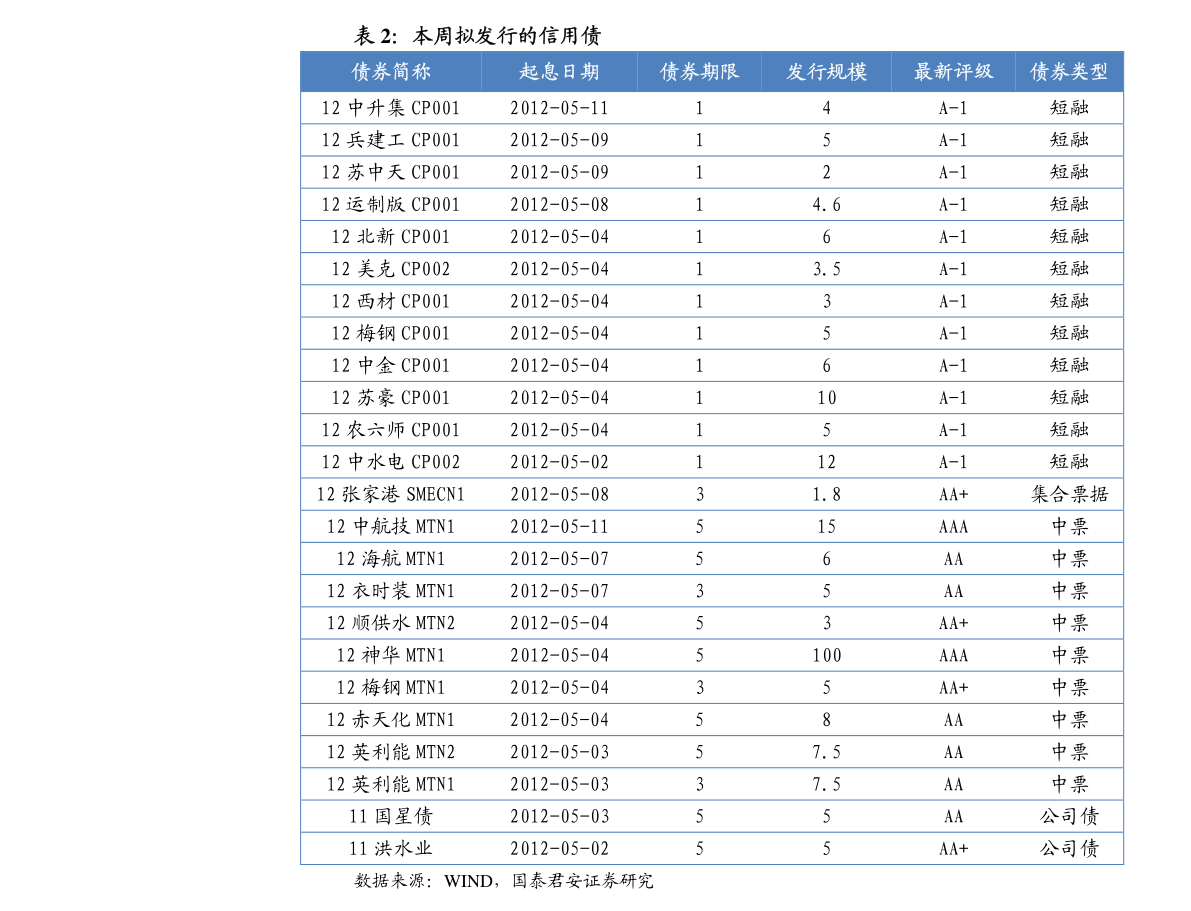The image size is (1191, 911).
Task: Click the 起息日期 column header
Action: point(560,72)
